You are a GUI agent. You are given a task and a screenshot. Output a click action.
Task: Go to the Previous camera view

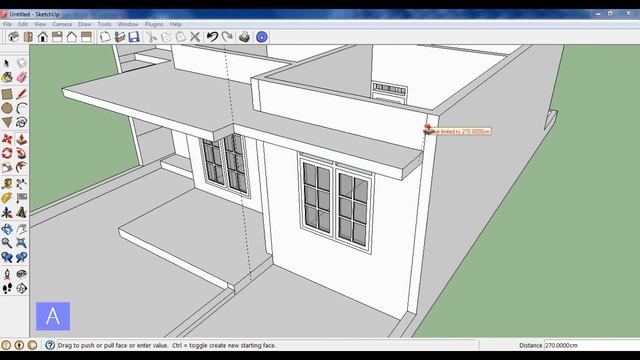click(7, 258)
